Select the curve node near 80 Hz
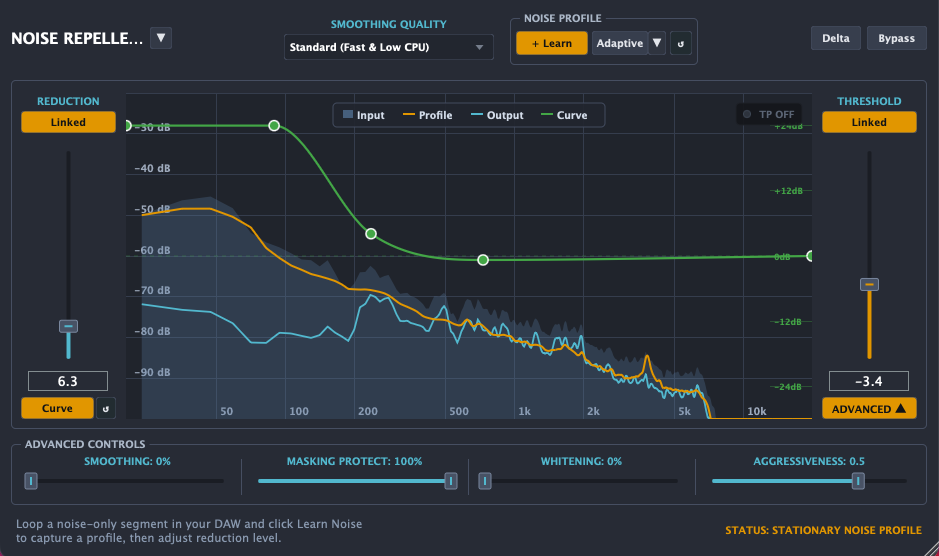The height and width of the screenshot is (556, 939). tap(274, 126)
